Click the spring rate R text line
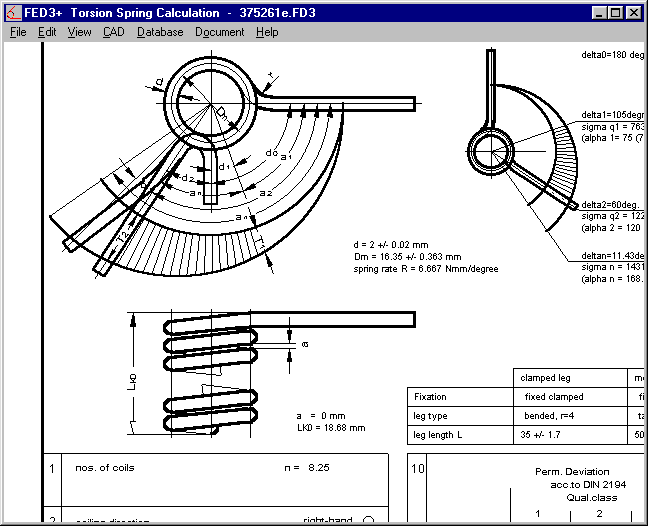Image resolution: width=648 pixels, height=526 pixels. (425, 269)
